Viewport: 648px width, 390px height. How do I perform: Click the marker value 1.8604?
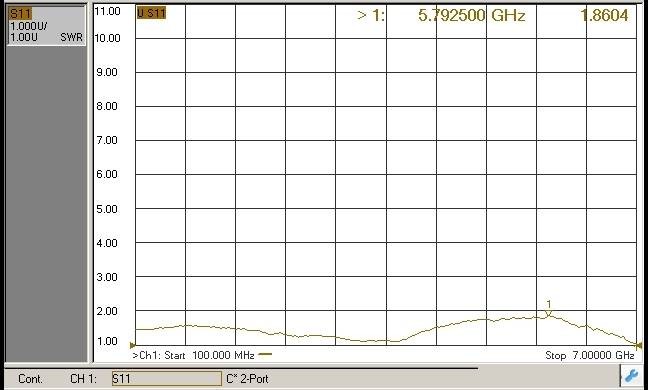click(605, 16)
